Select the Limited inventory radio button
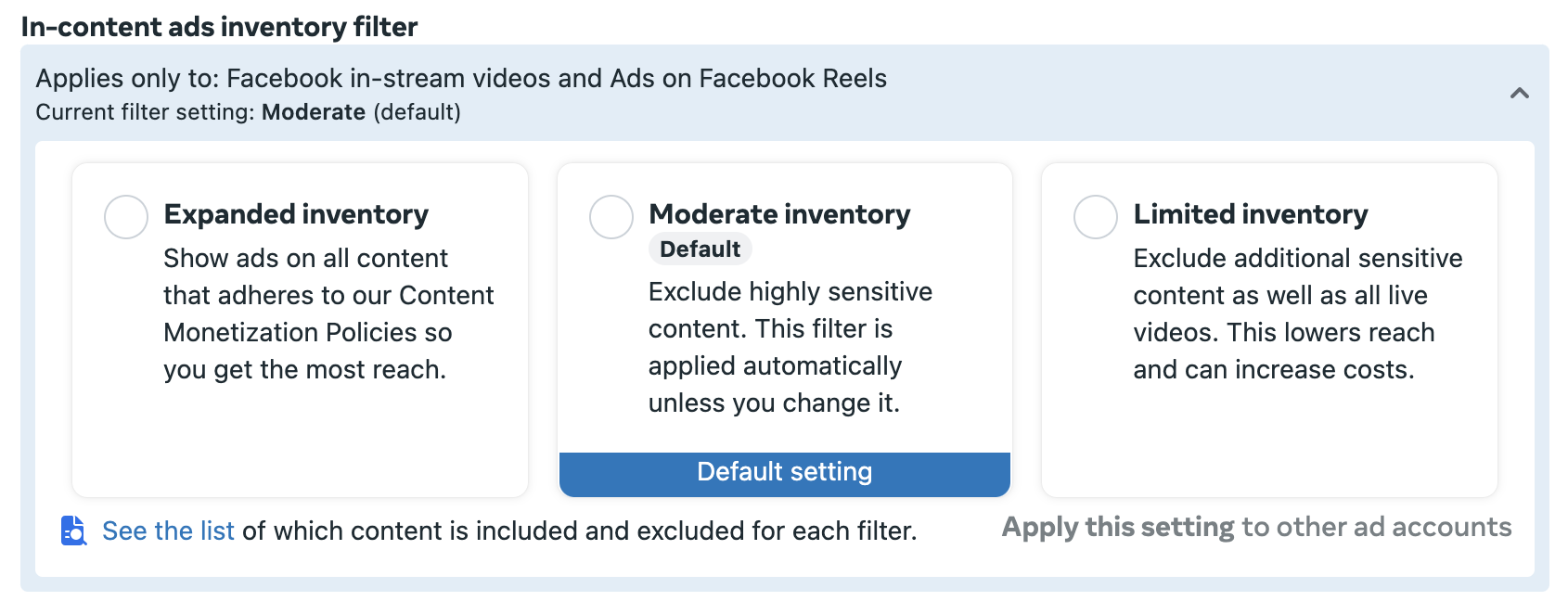The height and width of the screenshot is (601, 1568). click(x=1096, y=217)
